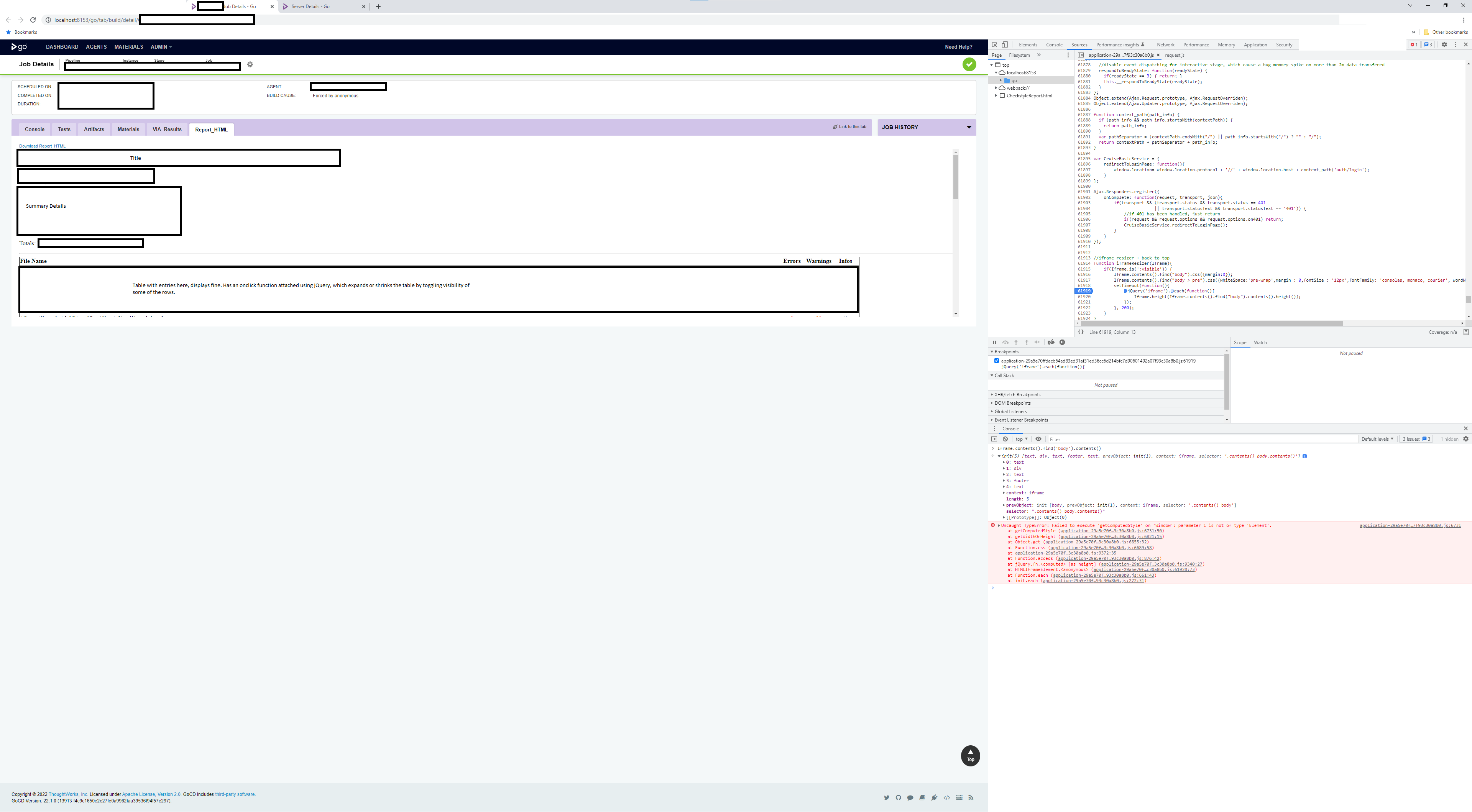
Task: Click the RSS feed icon in the footer
Action: coord(971,797)
